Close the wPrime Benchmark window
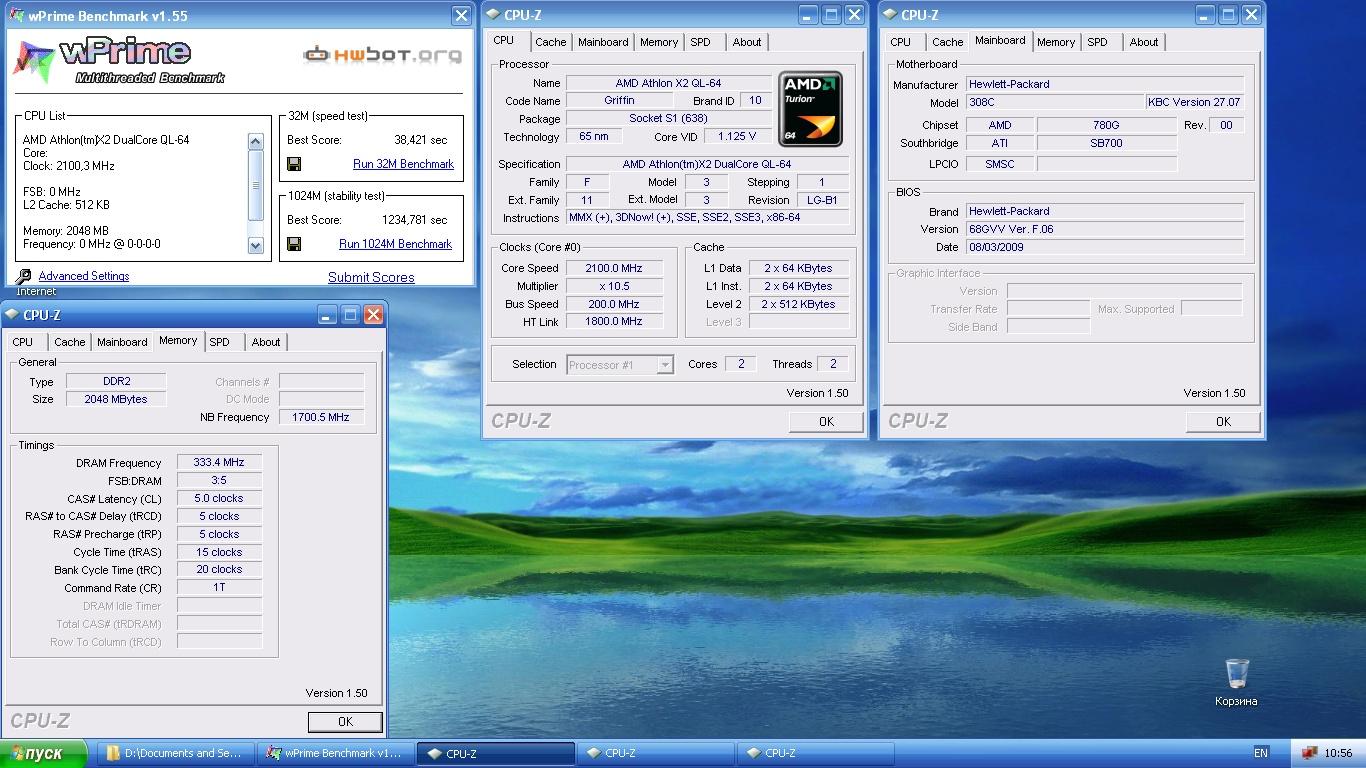Image resolution: width=1366 pixels, height=768 pixels. (461, 15)
